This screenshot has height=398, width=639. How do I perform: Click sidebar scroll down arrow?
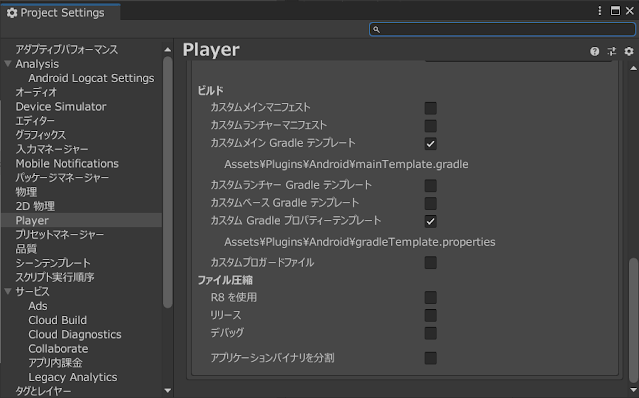[167, 390]
